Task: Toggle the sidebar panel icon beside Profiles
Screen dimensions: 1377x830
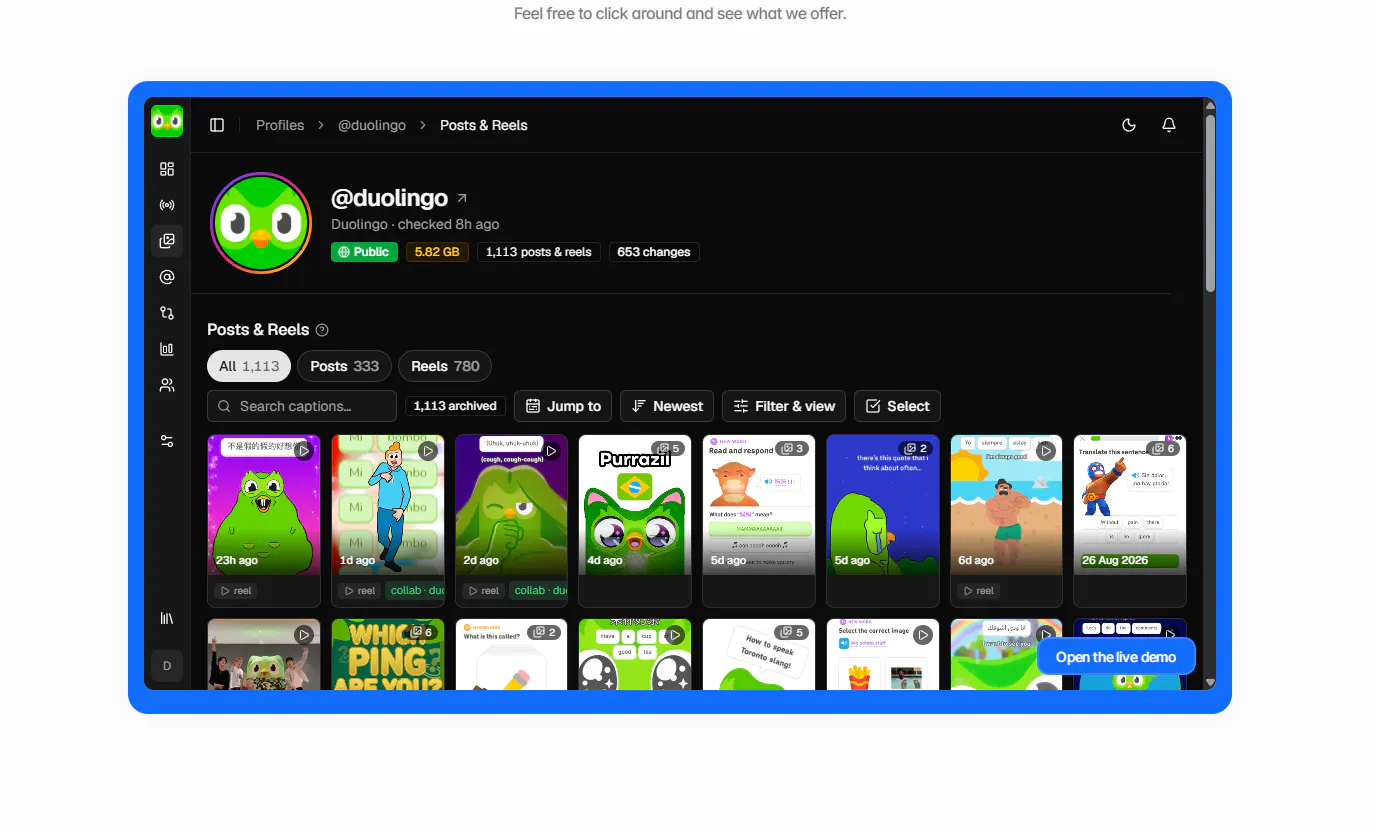Action: 217,125
